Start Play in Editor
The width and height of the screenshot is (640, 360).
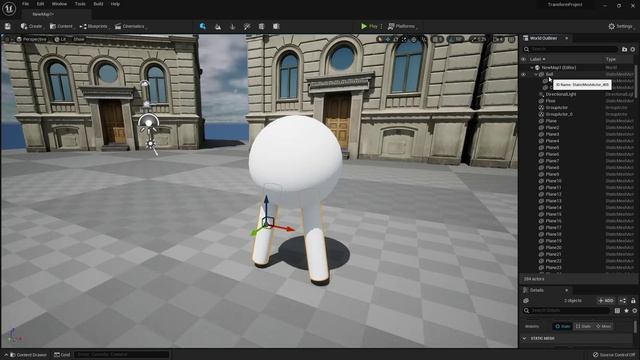click(369, 26)
